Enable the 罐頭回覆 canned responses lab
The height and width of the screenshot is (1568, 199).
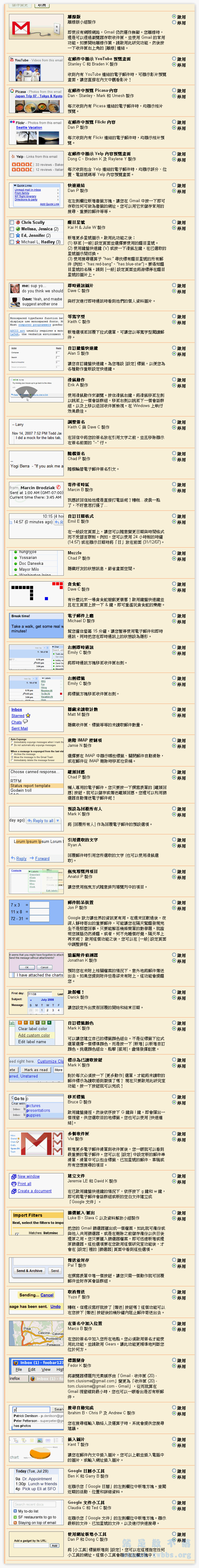[173, 772]
